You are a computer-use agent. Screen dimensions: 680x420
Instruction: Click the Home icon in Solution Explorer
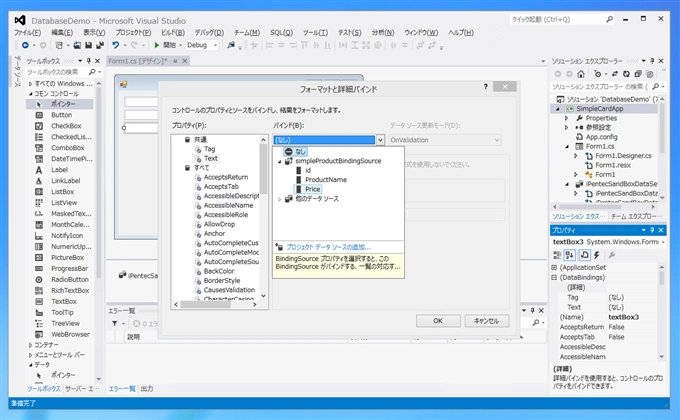[x=581, y=74]
